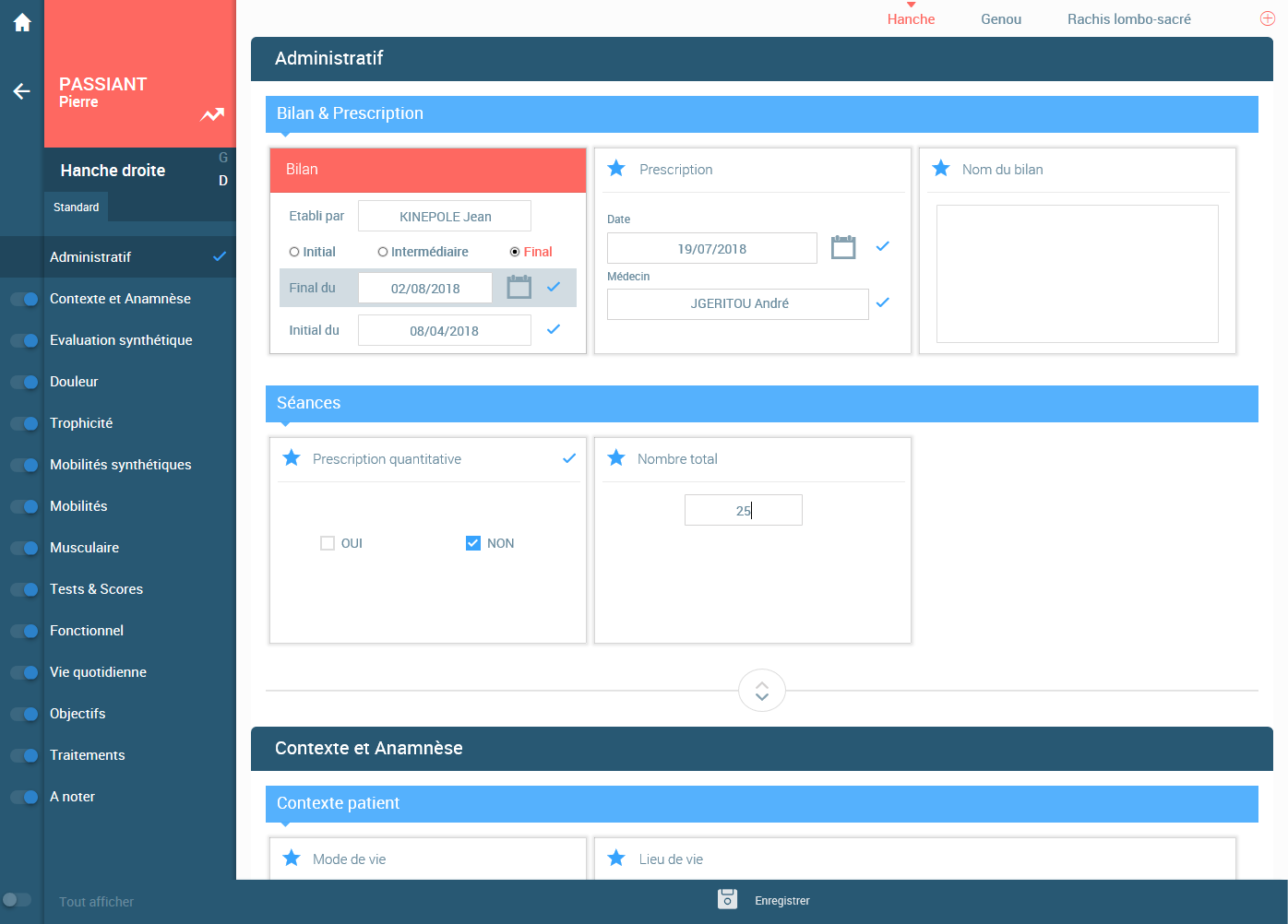Toggle the Douleur section switch

(24, 382)
